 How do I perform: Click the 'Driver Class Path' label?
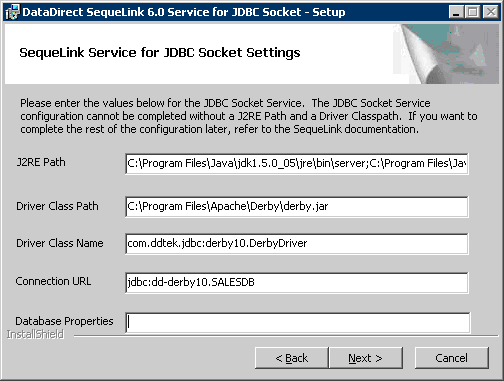[x=57, y=206]
